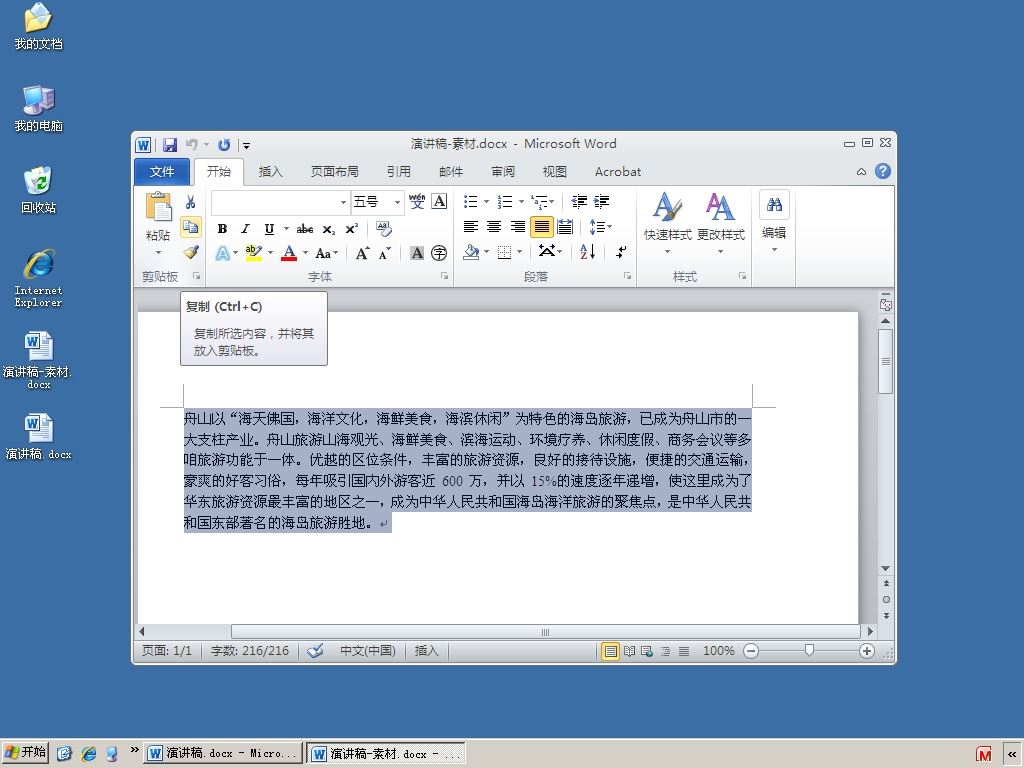Switch to Print Layout view
Viewport: 1024px width, 768px height.
pos(610,651)
